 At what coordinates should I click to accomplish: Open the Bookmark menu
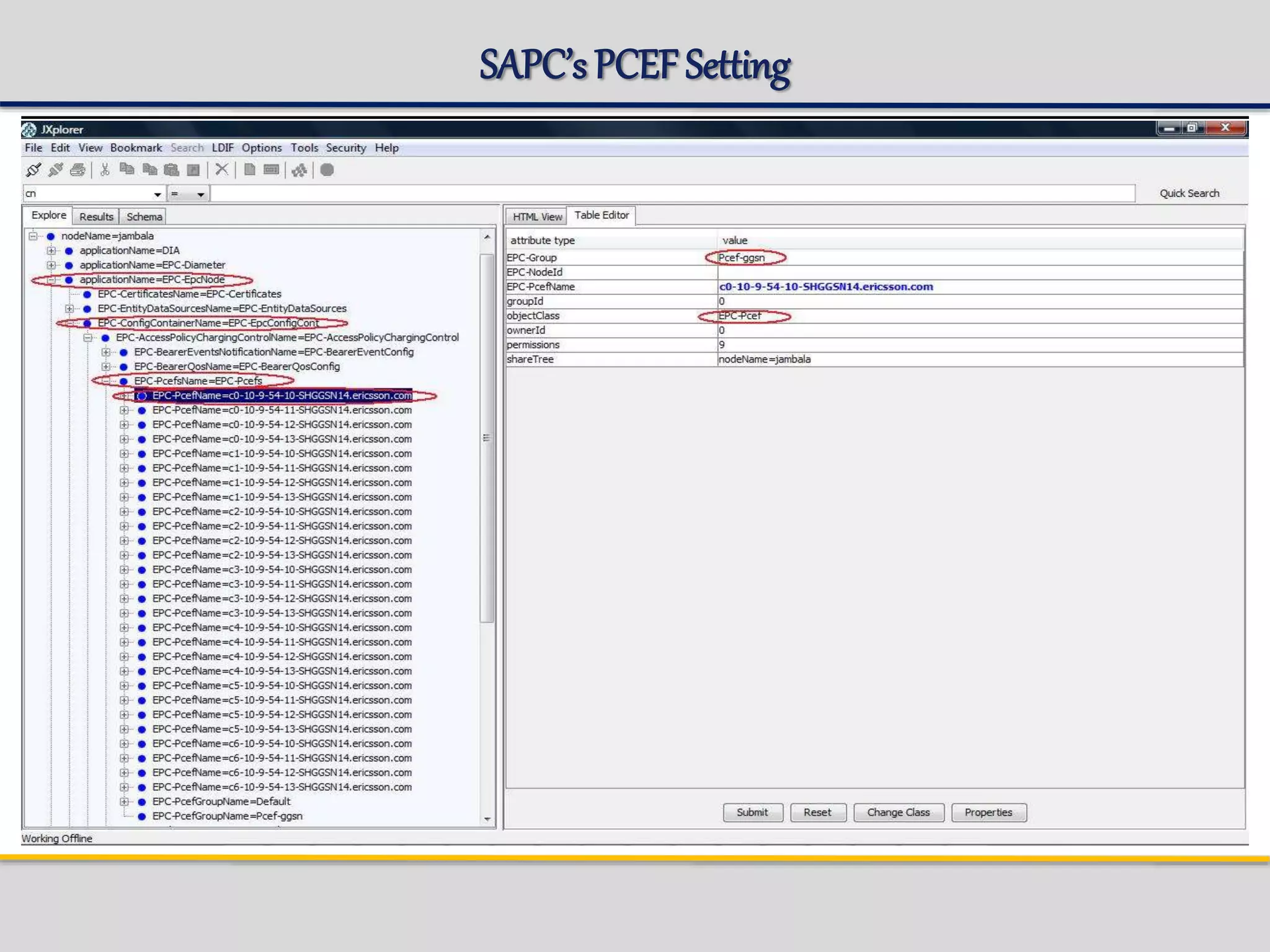pyautogui.click(x=136, y=148)
